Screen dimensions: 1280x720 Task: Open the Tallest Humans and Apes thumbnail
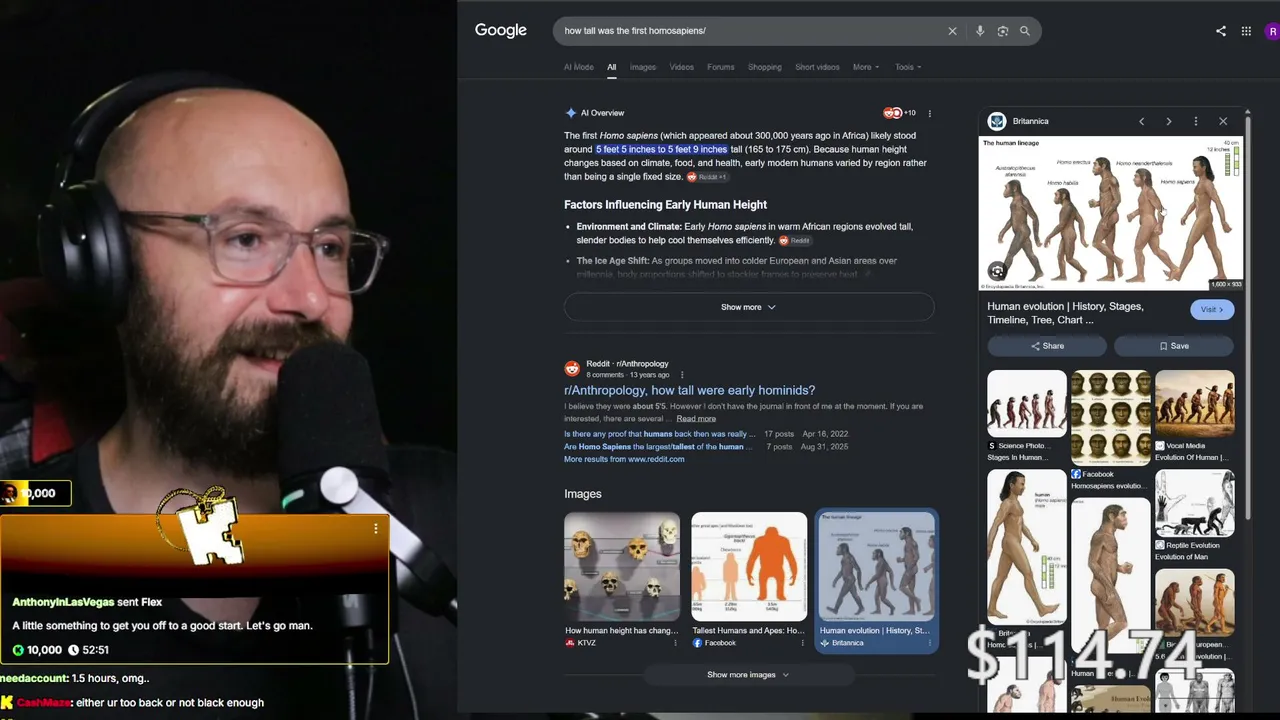coord(749,567)
